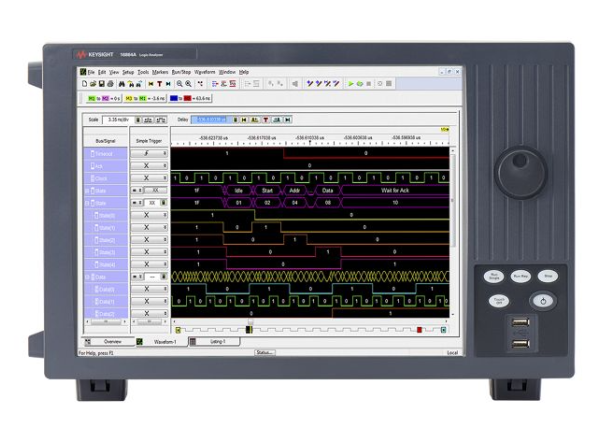Collapse the second State bus tree
Viewport: 606px width, 424px height.
[87, 203]
